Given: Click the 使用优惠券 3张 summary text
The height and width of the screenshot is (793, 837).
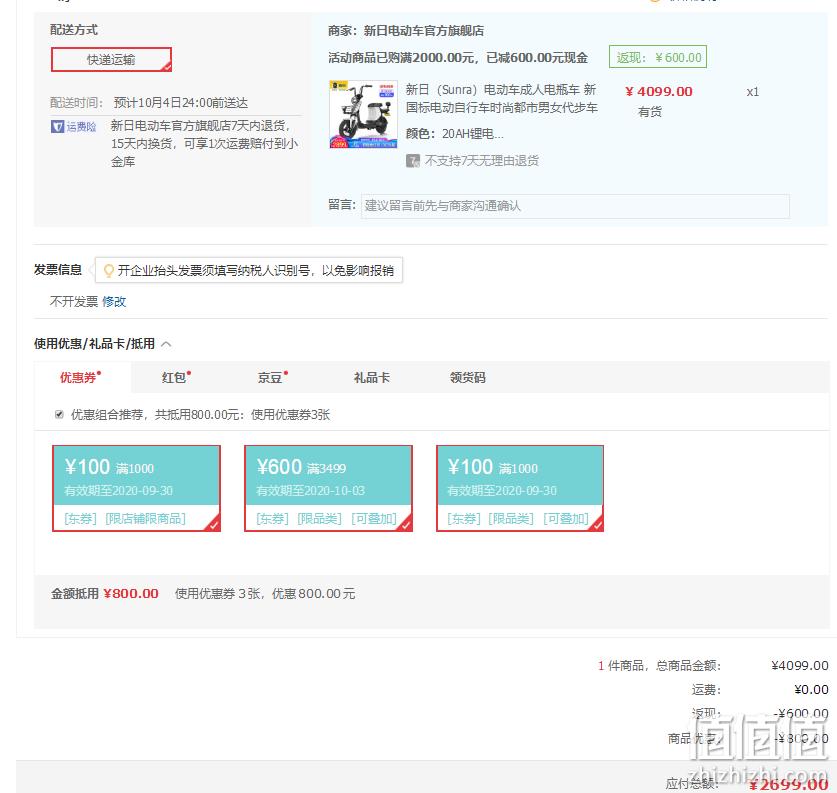Looking at the screenshot, I should [x=265, y=593].
